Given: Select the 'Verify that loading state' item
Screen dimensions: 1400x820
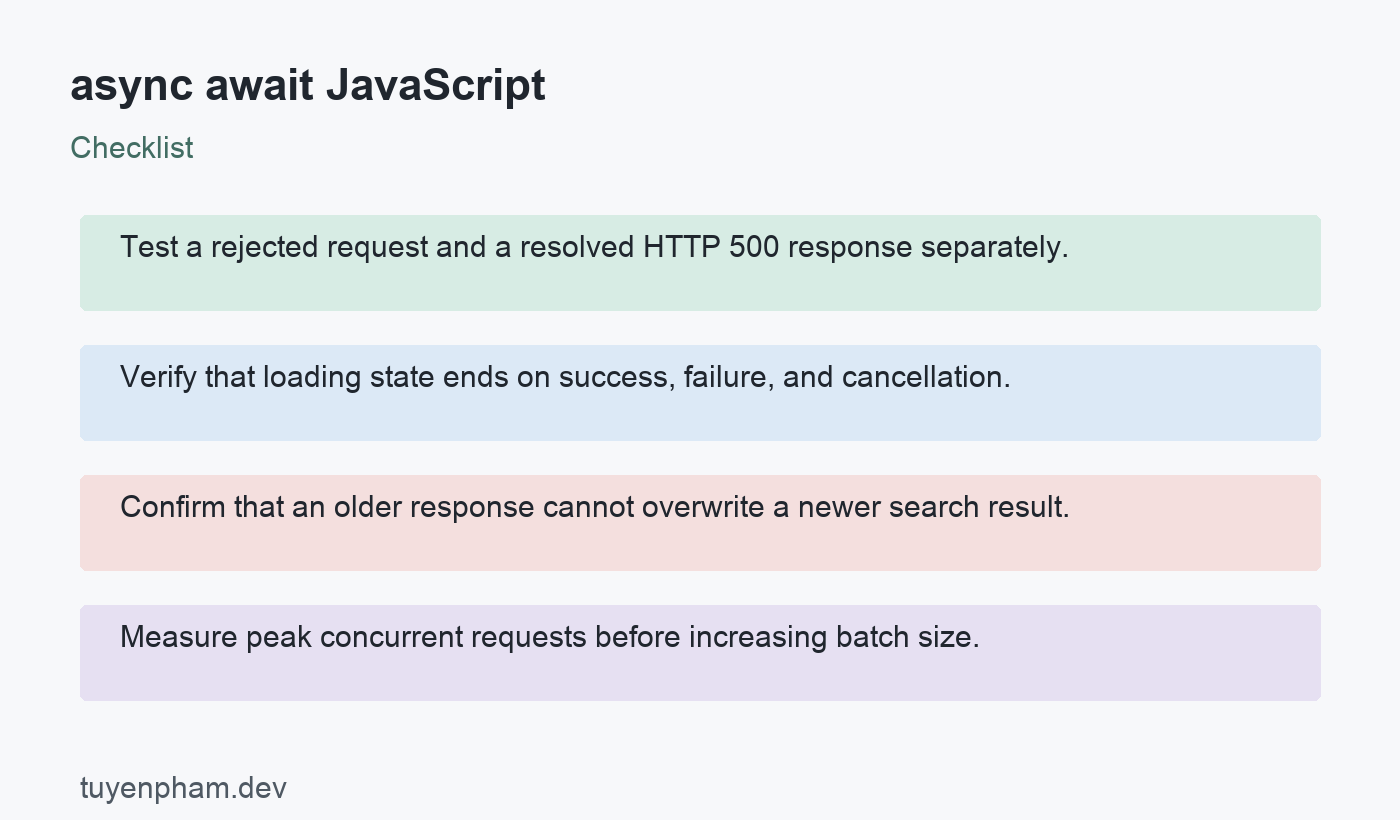Looking at the screenshot, I should point(700,393).
